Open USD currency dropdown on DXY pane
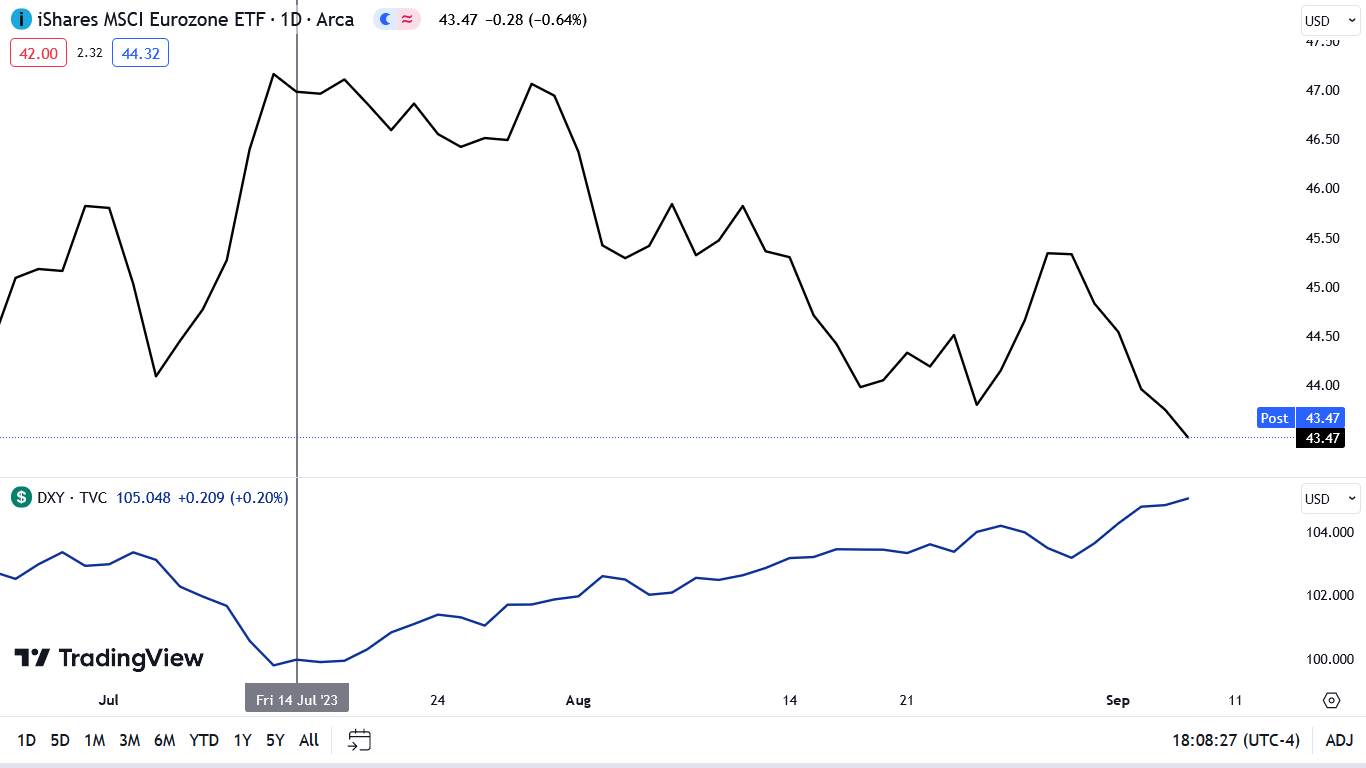This screenshot has width=1366, height=768. coord(1331,498)
